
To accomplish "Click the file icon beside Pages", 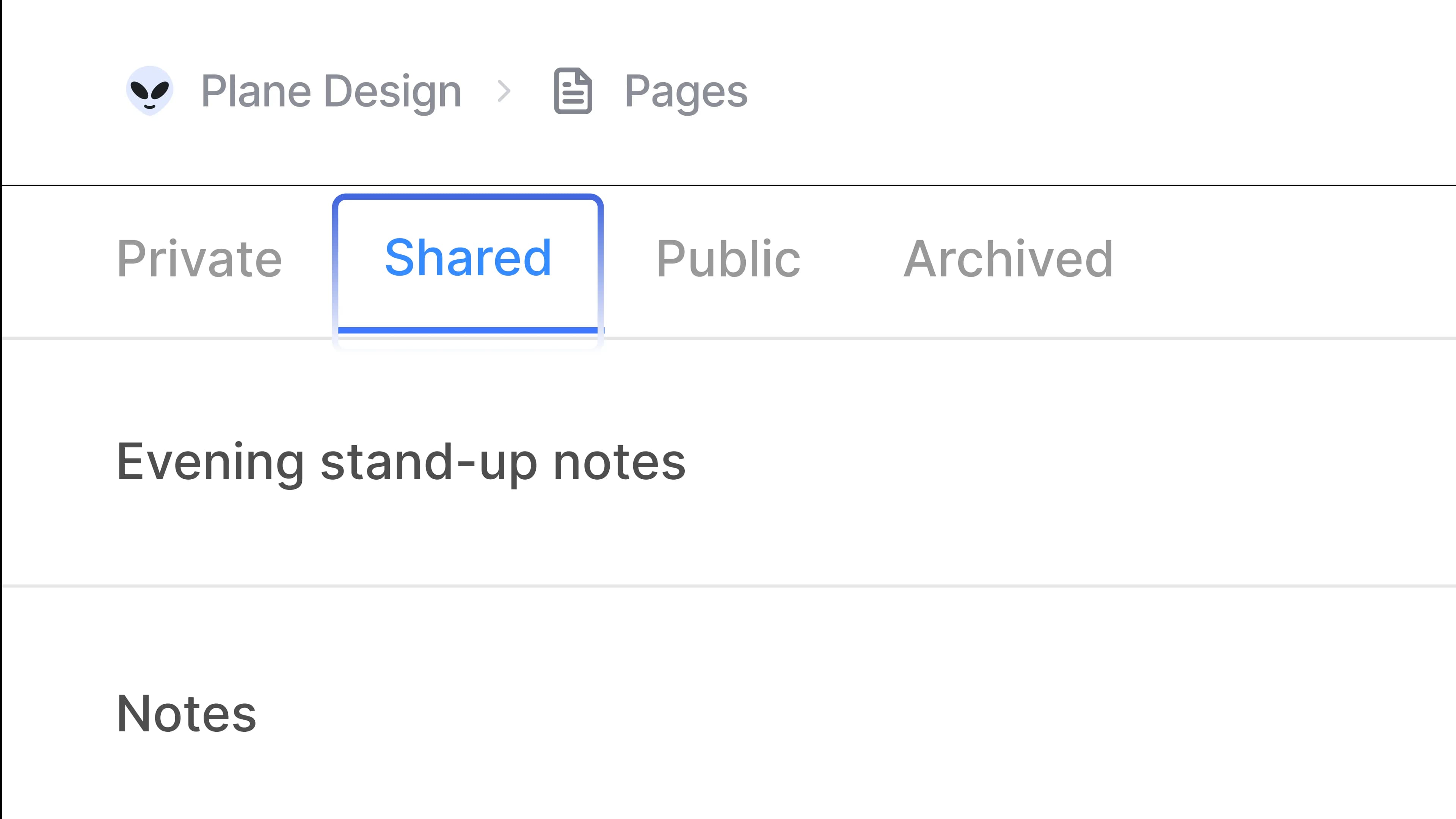I will pos(573,91).
